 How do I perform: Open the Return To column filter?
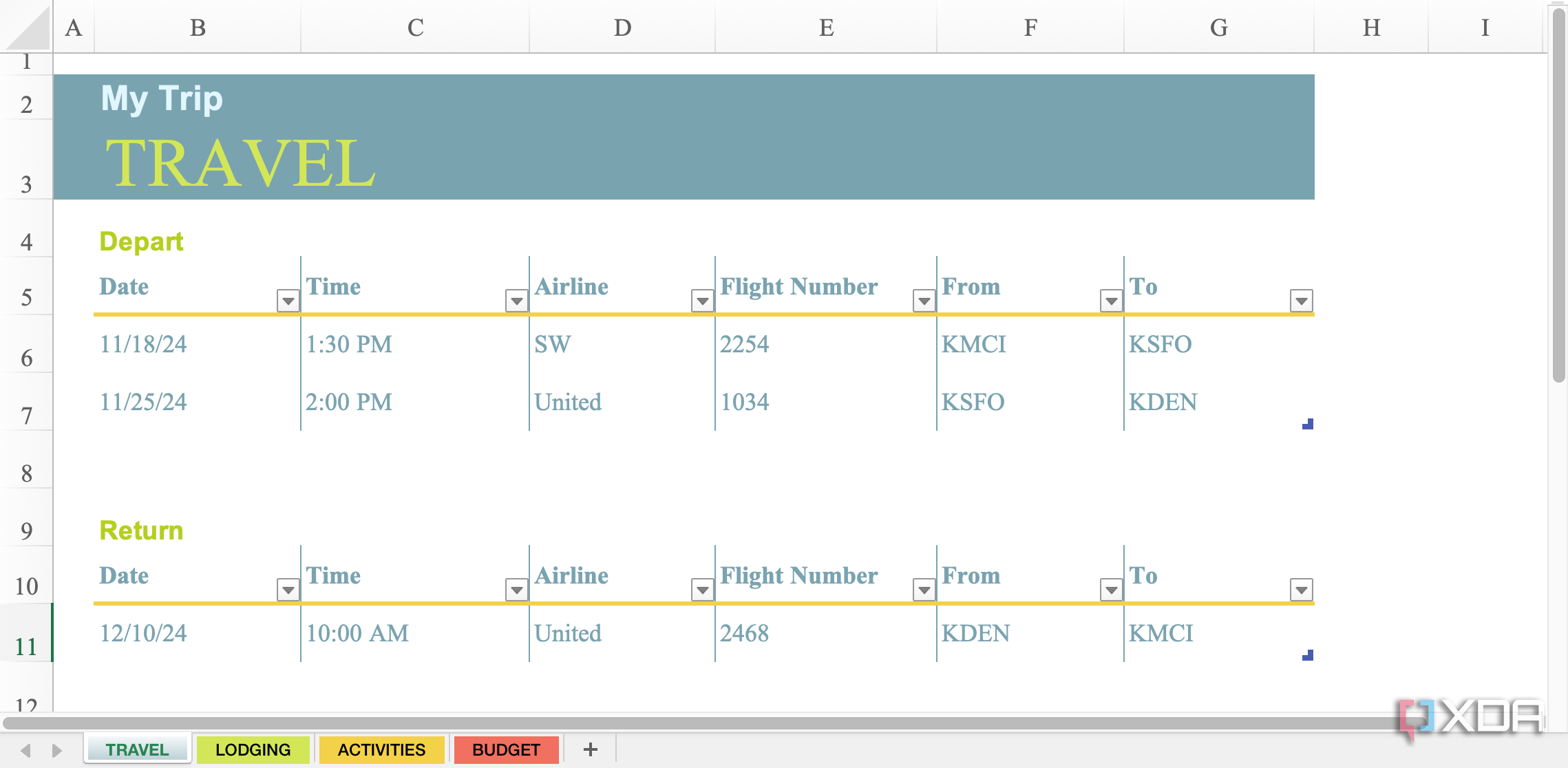(1301, 589)
